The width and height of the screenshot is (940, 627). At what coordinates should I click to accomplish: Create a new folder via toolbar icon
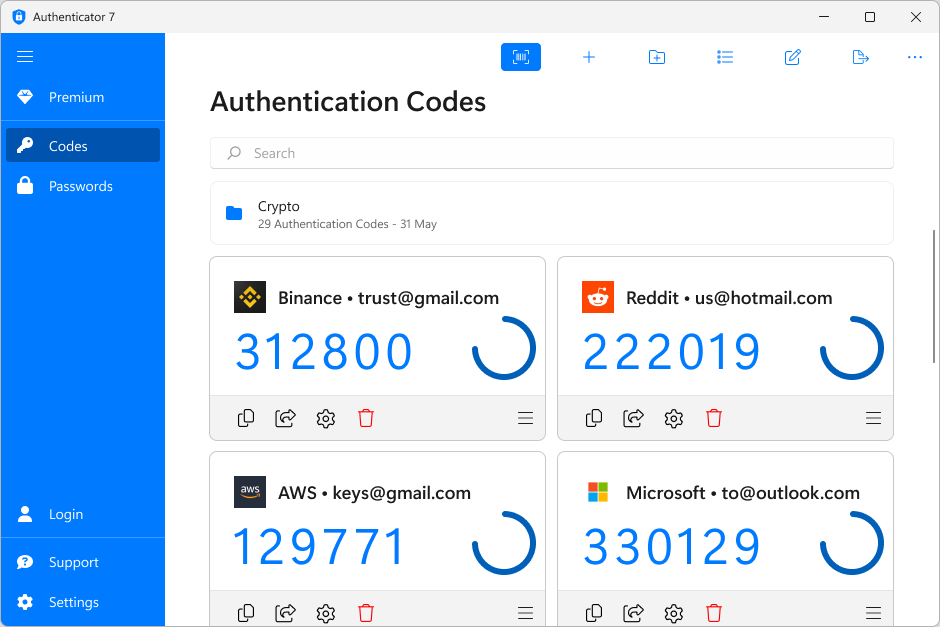[657, 57]
